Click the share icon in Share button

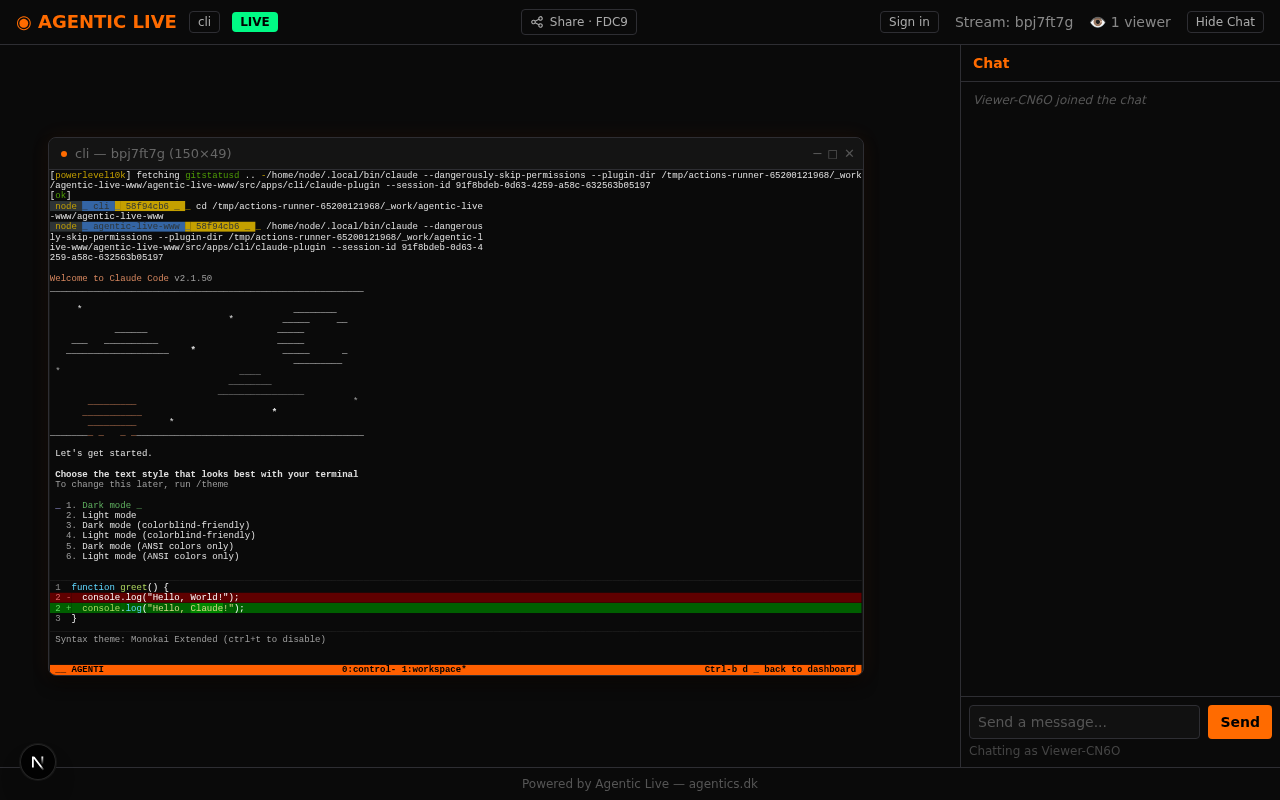pos(537,22)
